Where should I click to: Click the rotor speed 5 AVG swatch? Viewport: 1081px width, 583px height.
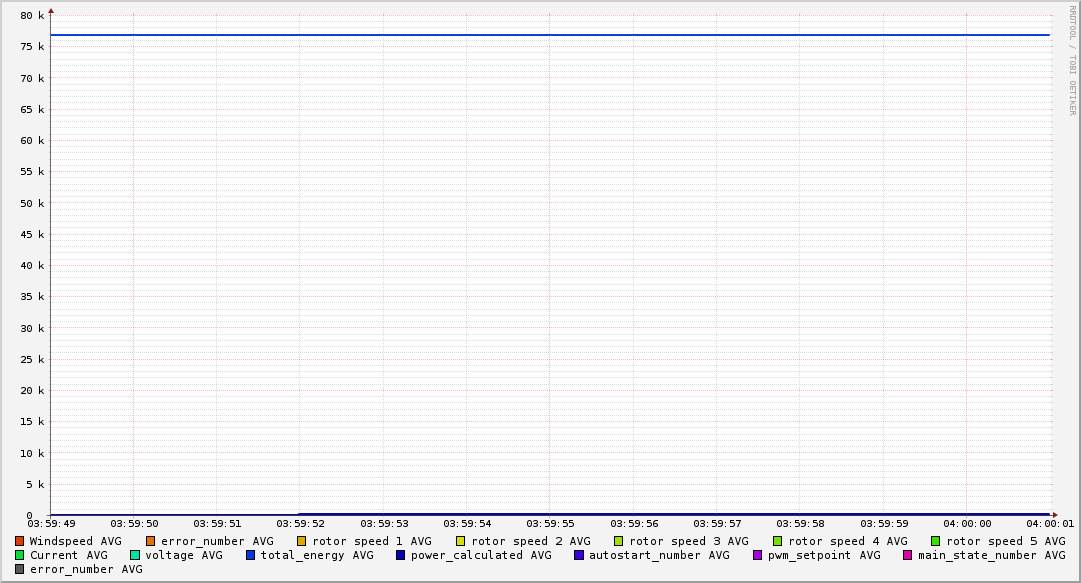pos(936,541)
